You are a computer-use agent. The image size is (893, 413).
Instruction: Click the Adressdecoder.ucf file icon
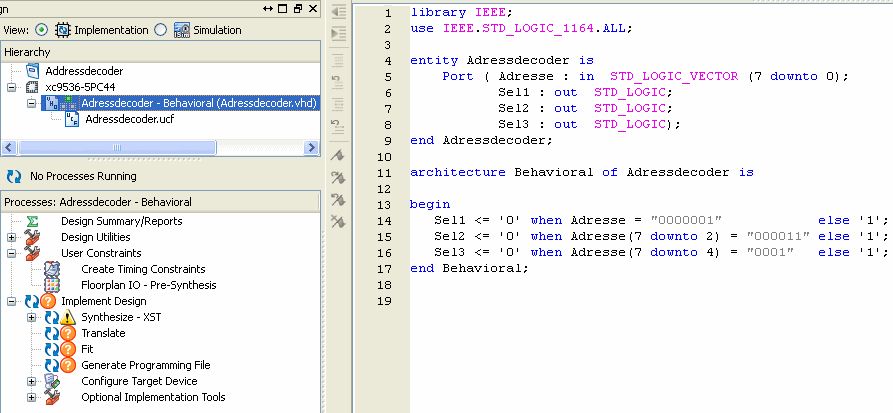(72, 119)
